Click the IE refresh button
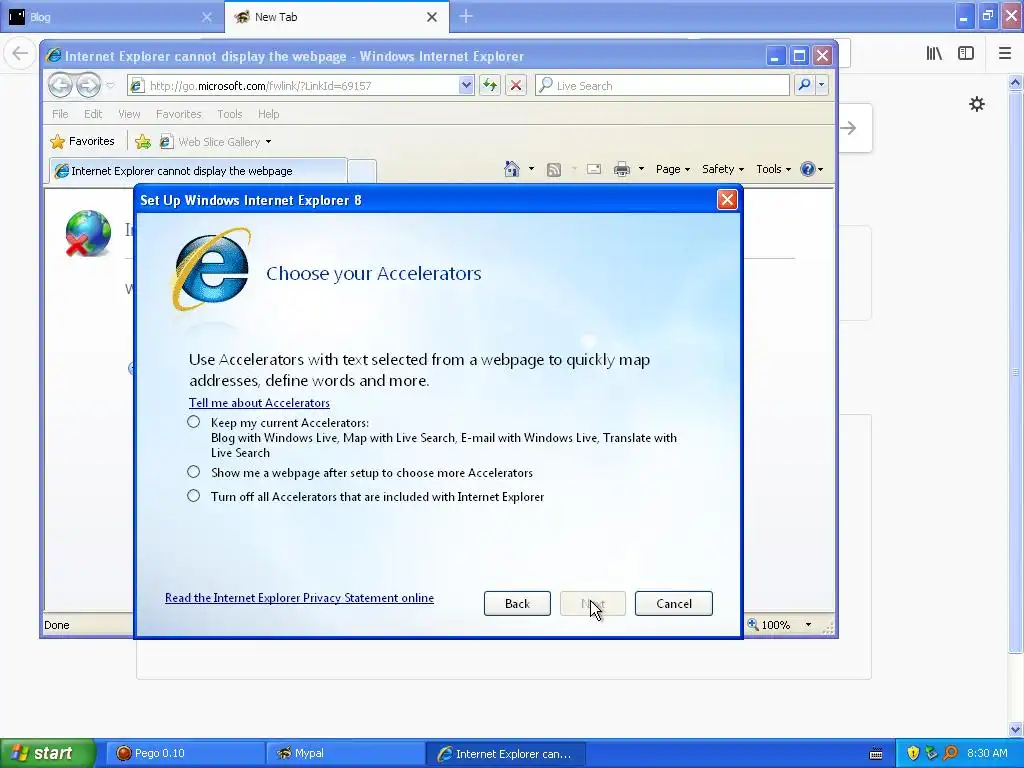 pyautogui.click(x=490, y=85)
